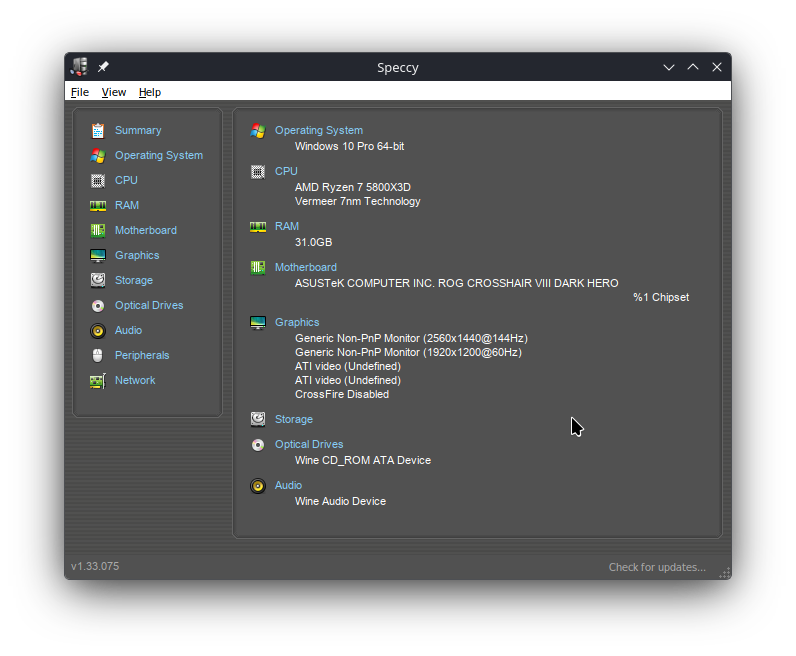Click Optical Drives disc icon in summary panel
796x656 pixels.
point(258,445)
